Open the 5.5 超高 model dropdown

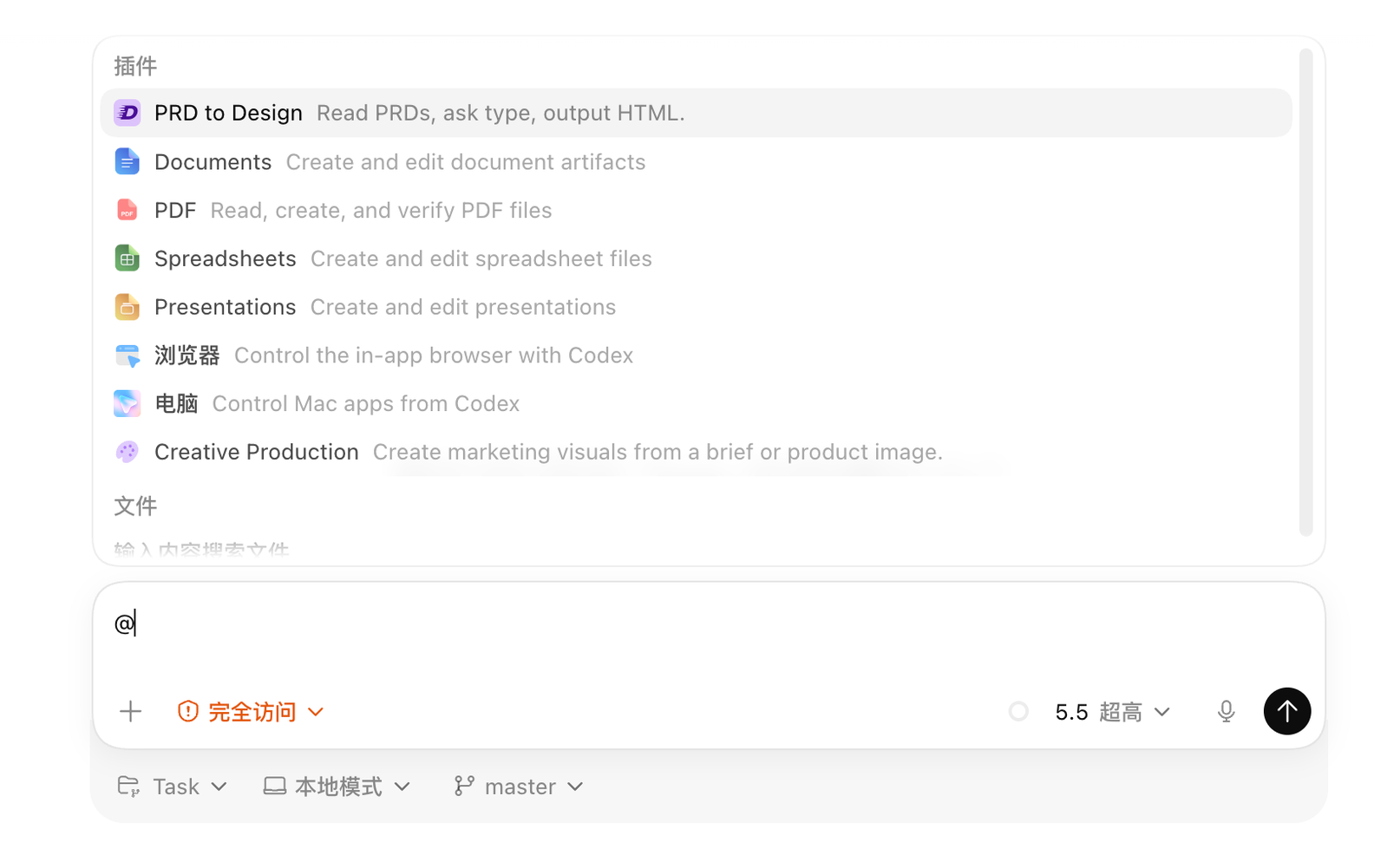click(x=1112, y=712)
